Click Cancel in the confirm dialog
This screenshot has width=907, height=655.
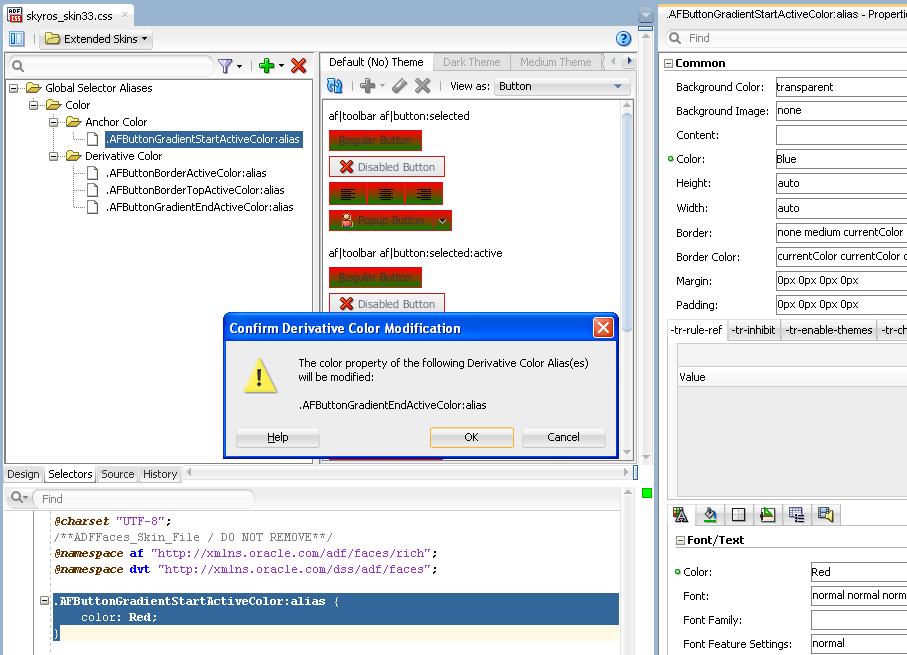[x=563, y=437]
